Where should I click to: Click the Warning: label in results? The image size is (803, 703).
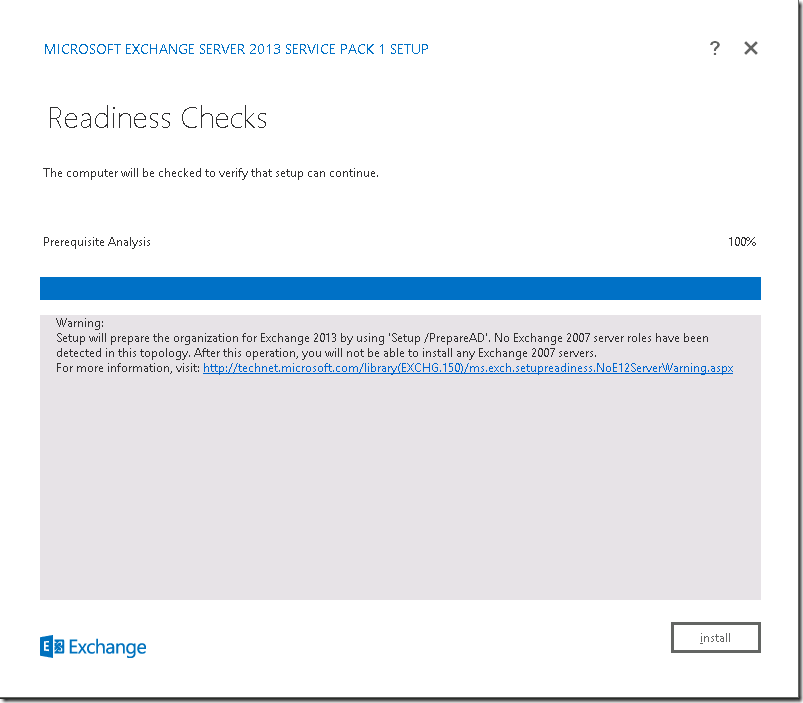click(x=80, y=323)
